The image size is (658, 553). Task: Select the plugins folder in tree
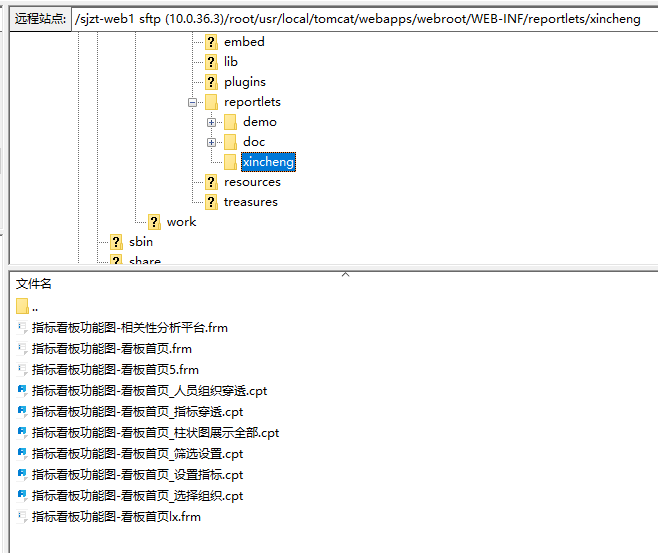pyautogui.click(x=245, y=82)
